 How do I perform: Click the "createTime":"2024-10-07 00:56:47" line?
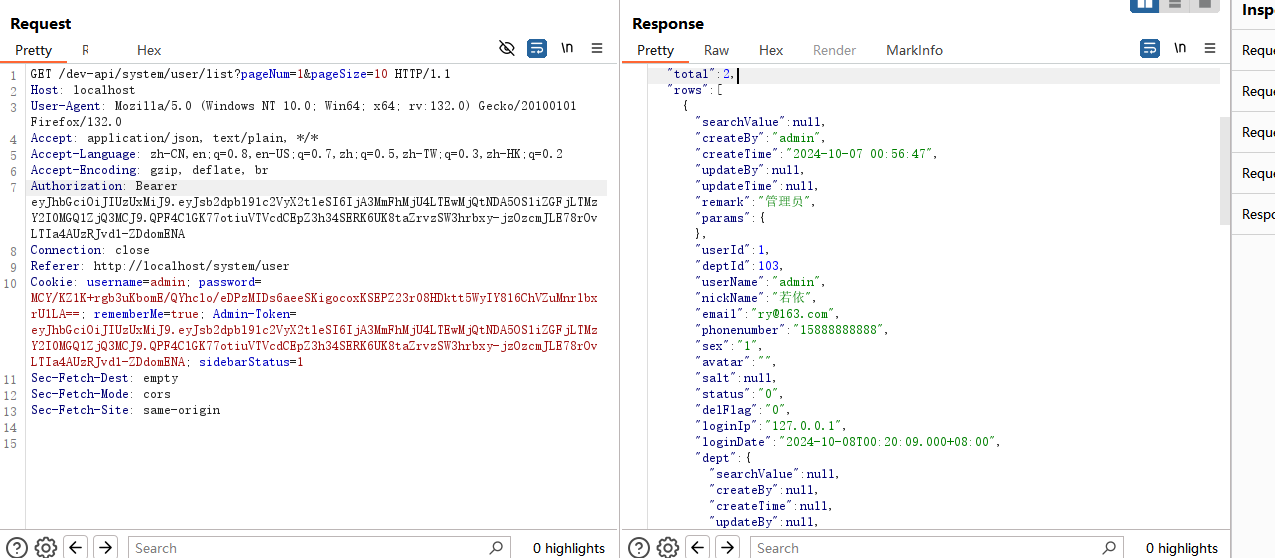tap(816, 154)
